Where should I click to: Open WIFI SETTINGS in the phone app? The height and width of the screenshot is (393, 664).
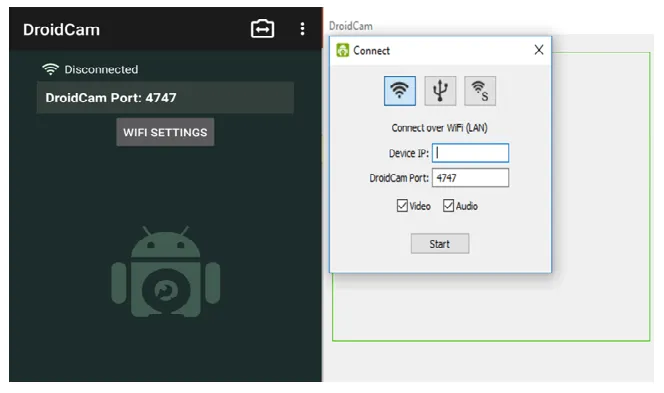[165, 132]
